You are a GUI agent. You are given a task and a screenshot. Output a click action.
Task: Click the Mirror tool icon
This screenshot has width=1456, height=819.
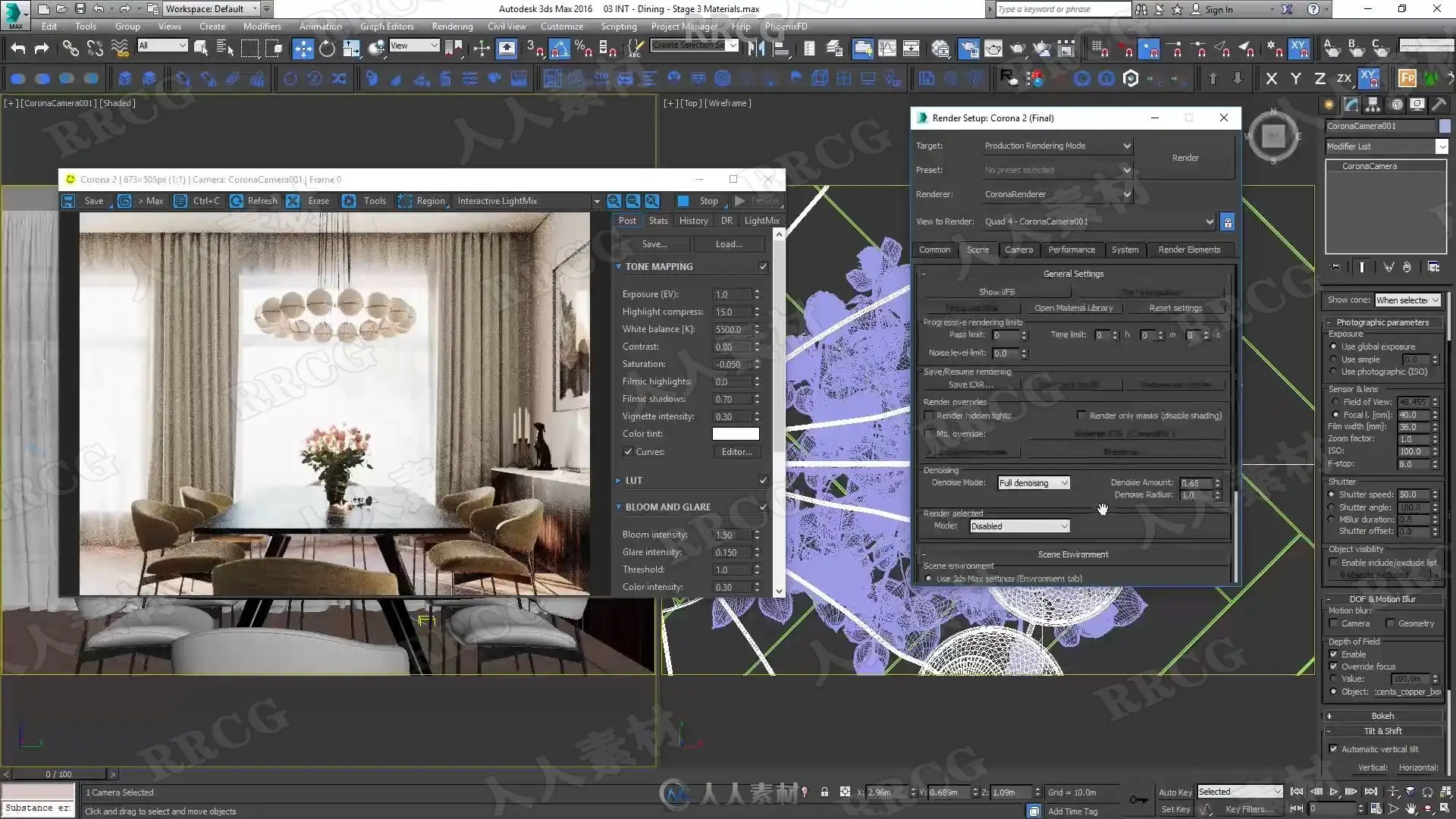756,49
